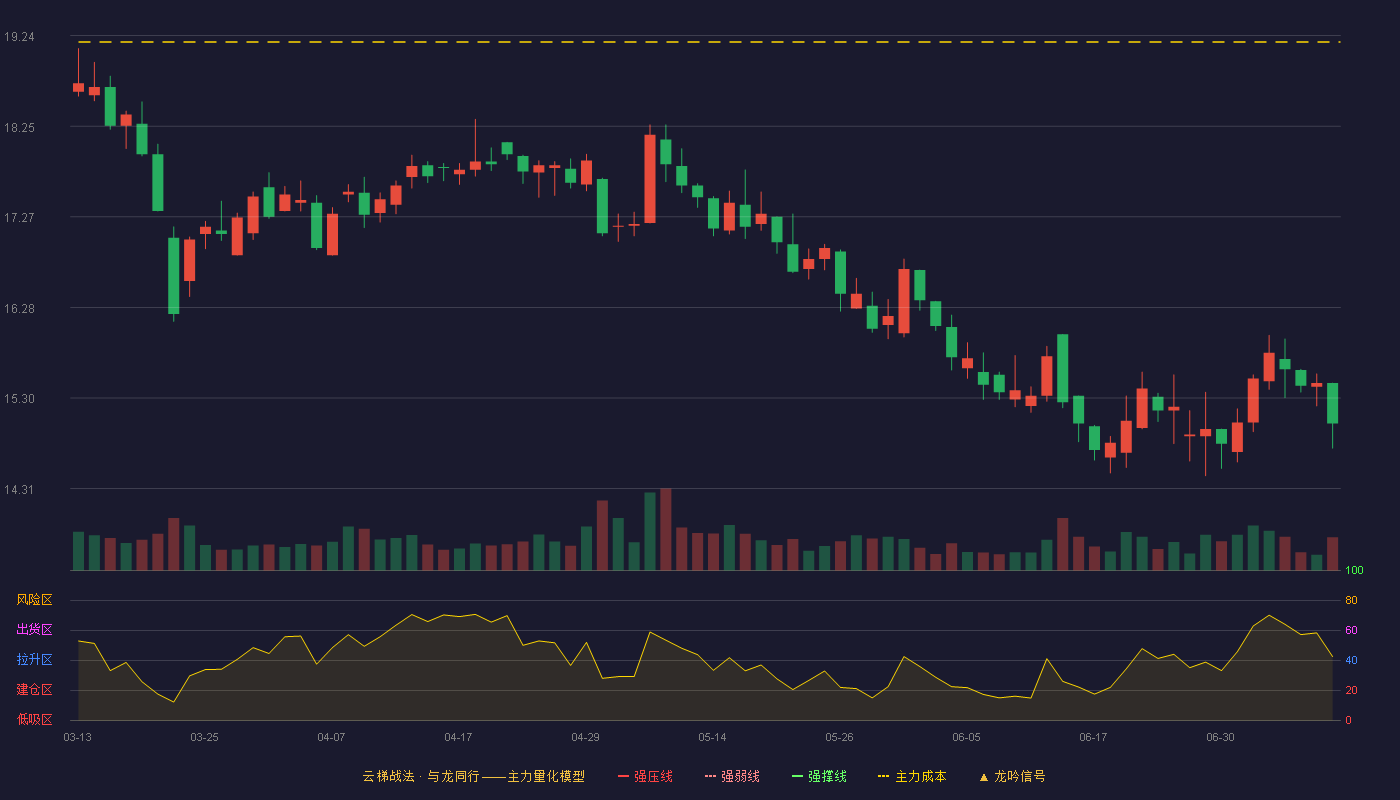Select the 拉升区 zone label
The height and width of the screenshot is (800, 1400).
34,660
